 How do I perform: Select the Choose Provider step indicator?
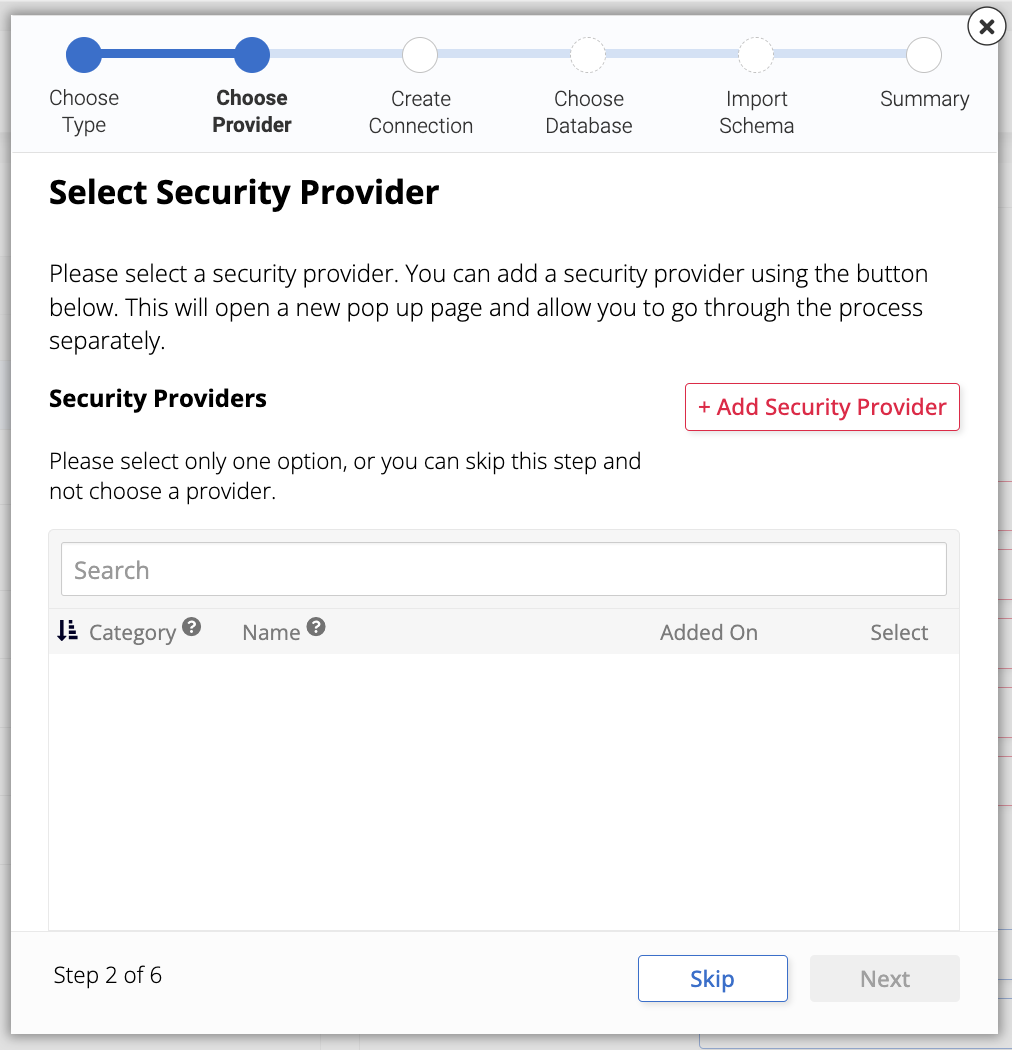click(251, 54)
